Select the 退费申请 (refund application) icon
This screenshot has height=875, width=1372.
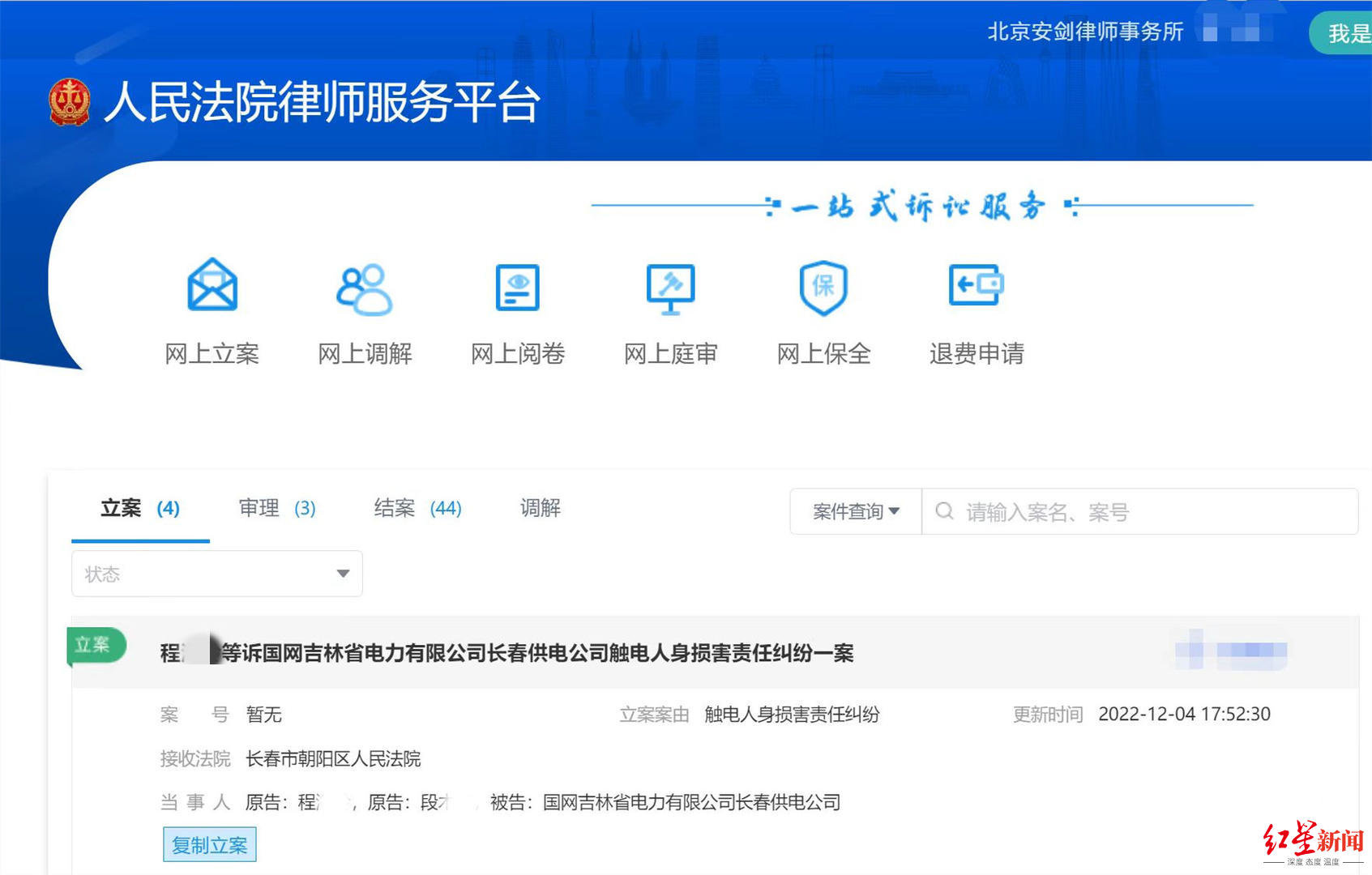[976, 285]
